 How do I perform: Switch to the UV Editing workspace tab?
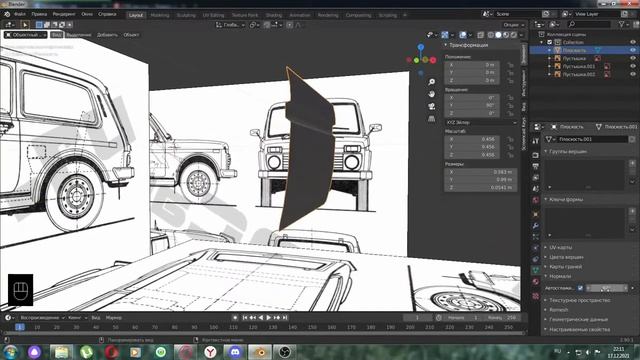point(213,15)
